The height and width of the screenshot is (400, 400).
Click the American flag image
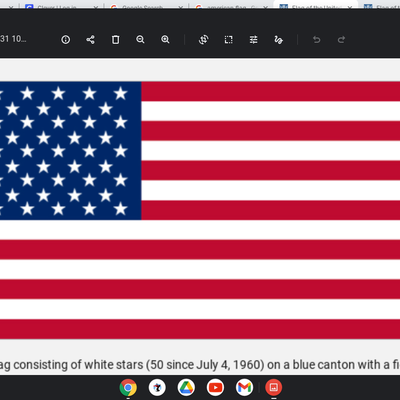pyautogui.click(x=200, y=210)
